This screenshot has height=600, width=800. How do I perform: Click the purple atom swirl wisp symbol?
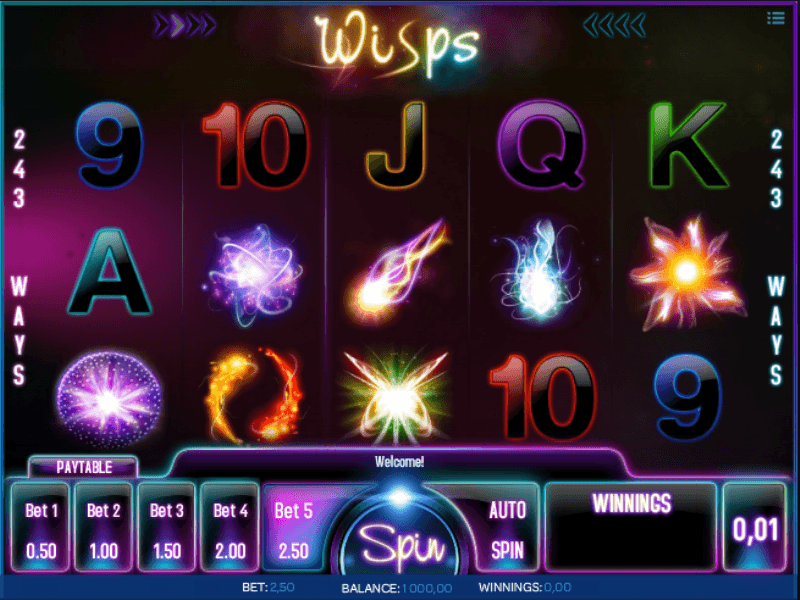click(254, 274)
